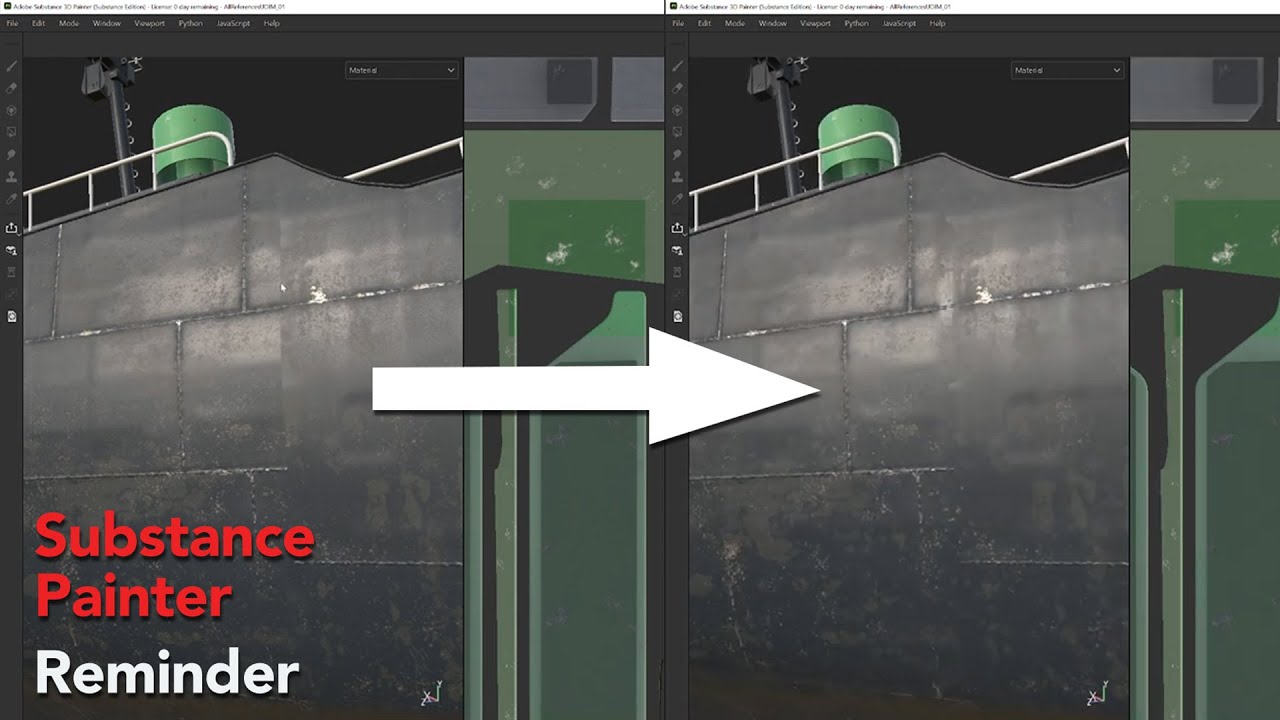Click the mesh icon below Send To, left window
The image size is (1280, 720).
(12, 250)
